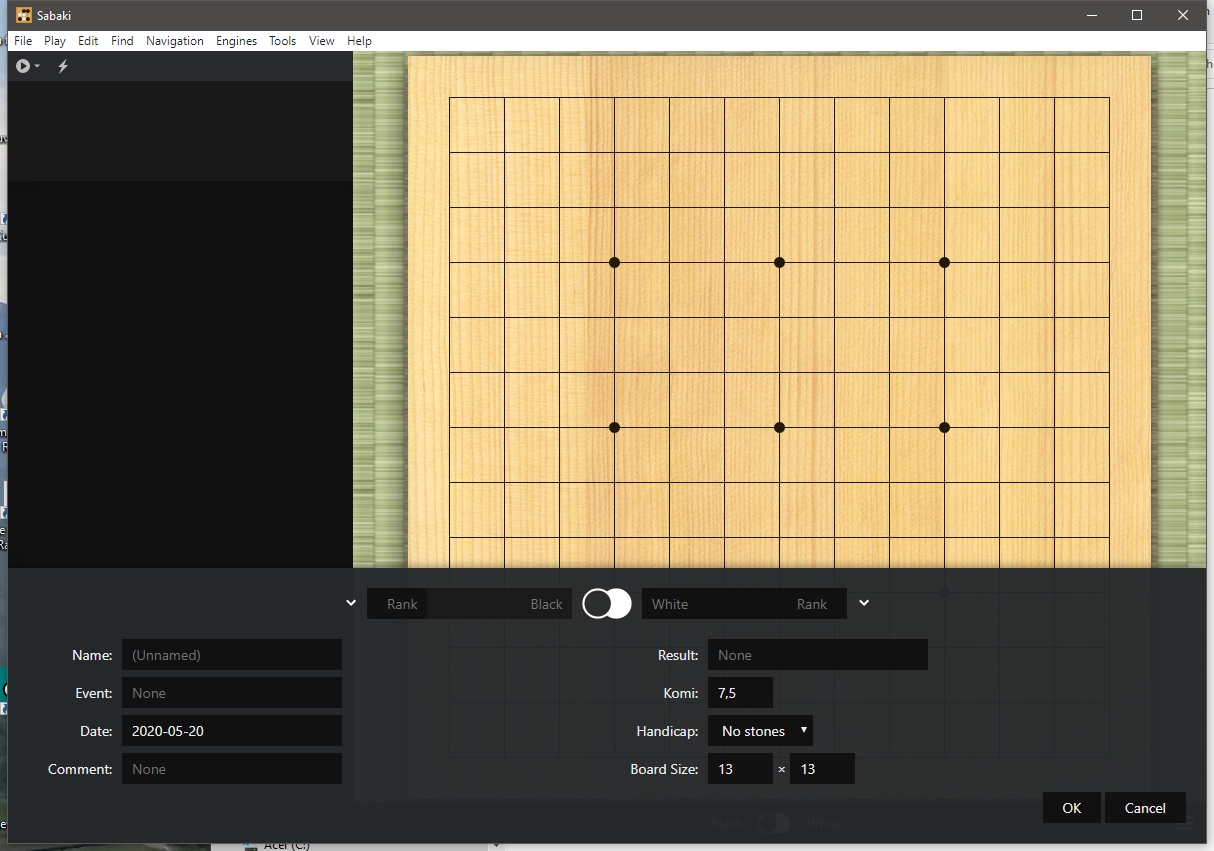Click the top-left star point on board
The image size is (1214, 851).
click(x=615, y=263)
